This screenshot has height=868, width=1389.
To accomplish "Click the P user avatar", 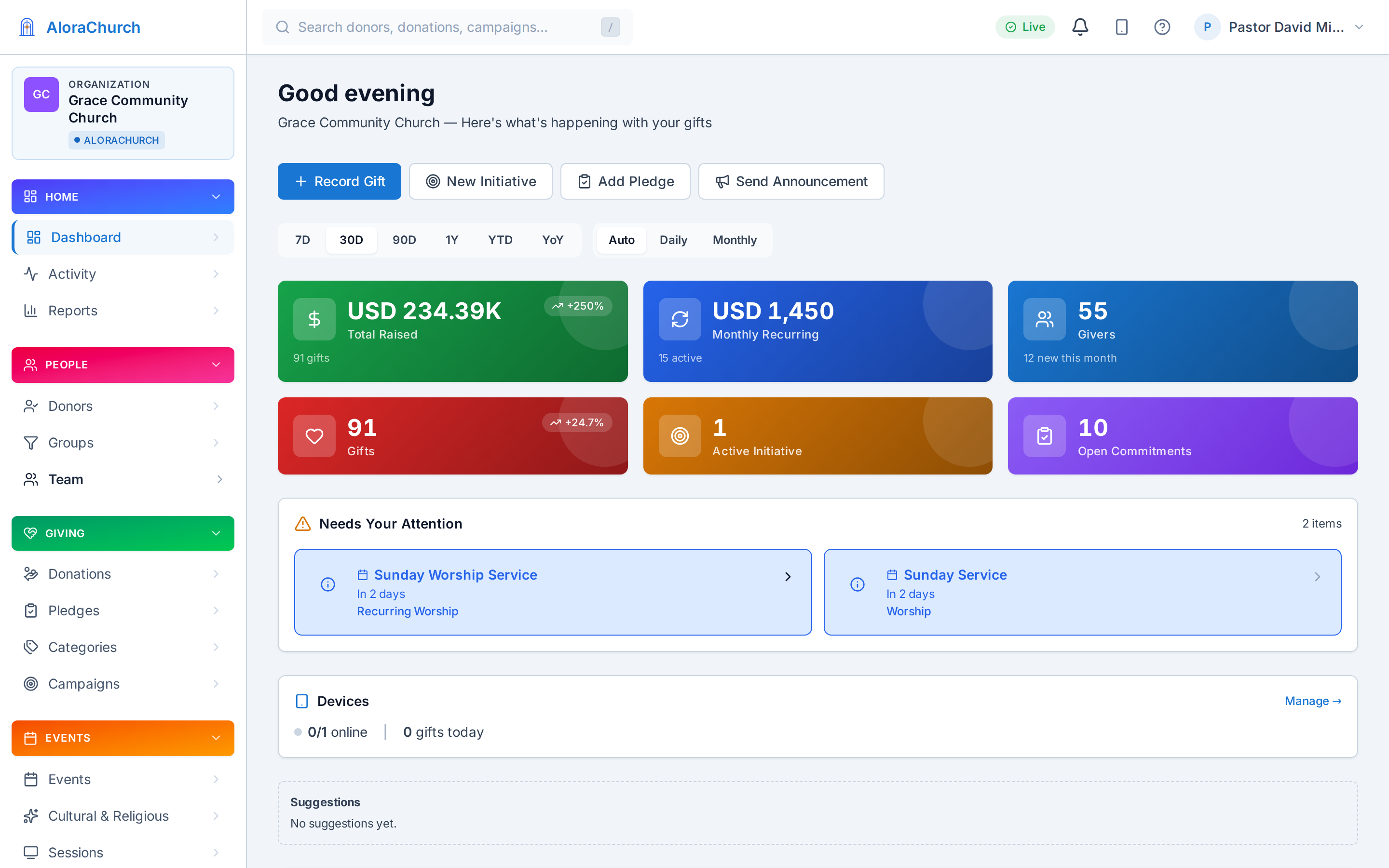I will click(1207, 27).
